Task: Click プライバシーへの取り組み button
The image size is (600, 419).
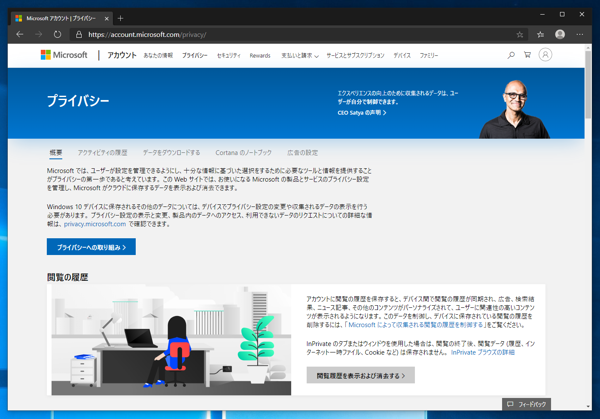Action: [x=91, y=247]
